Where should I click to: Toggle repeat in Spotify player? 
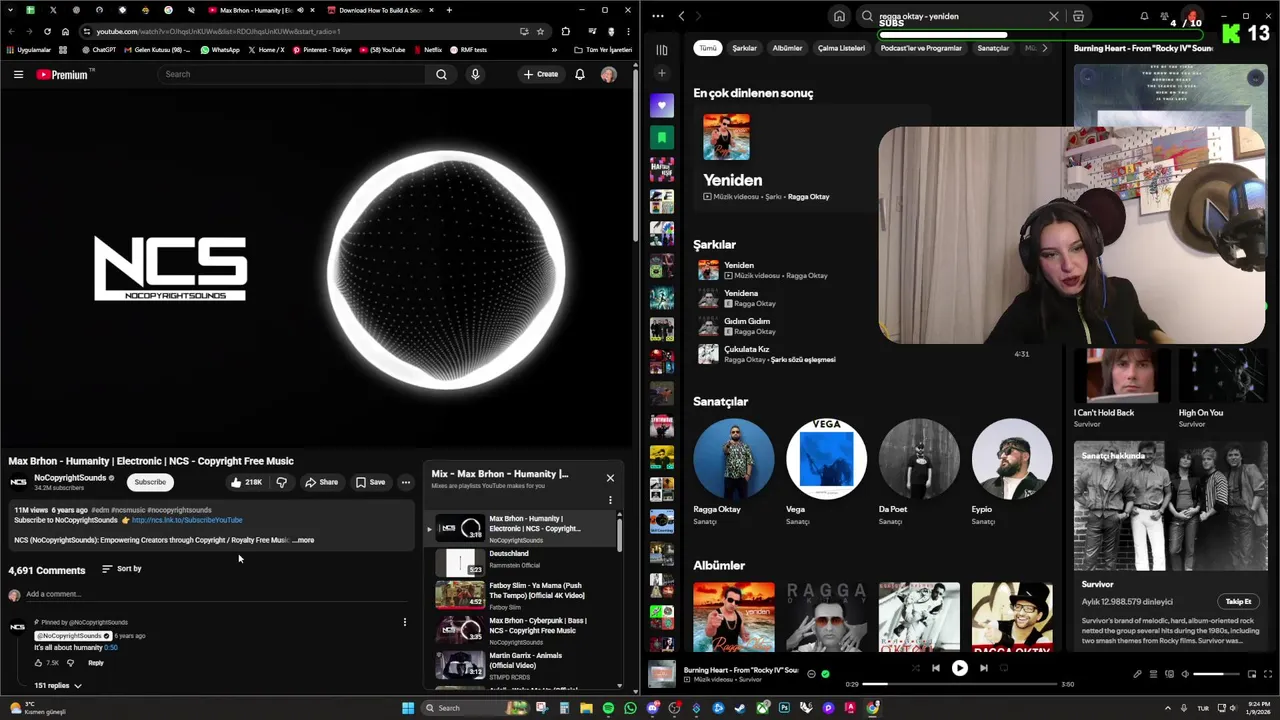1004,668
